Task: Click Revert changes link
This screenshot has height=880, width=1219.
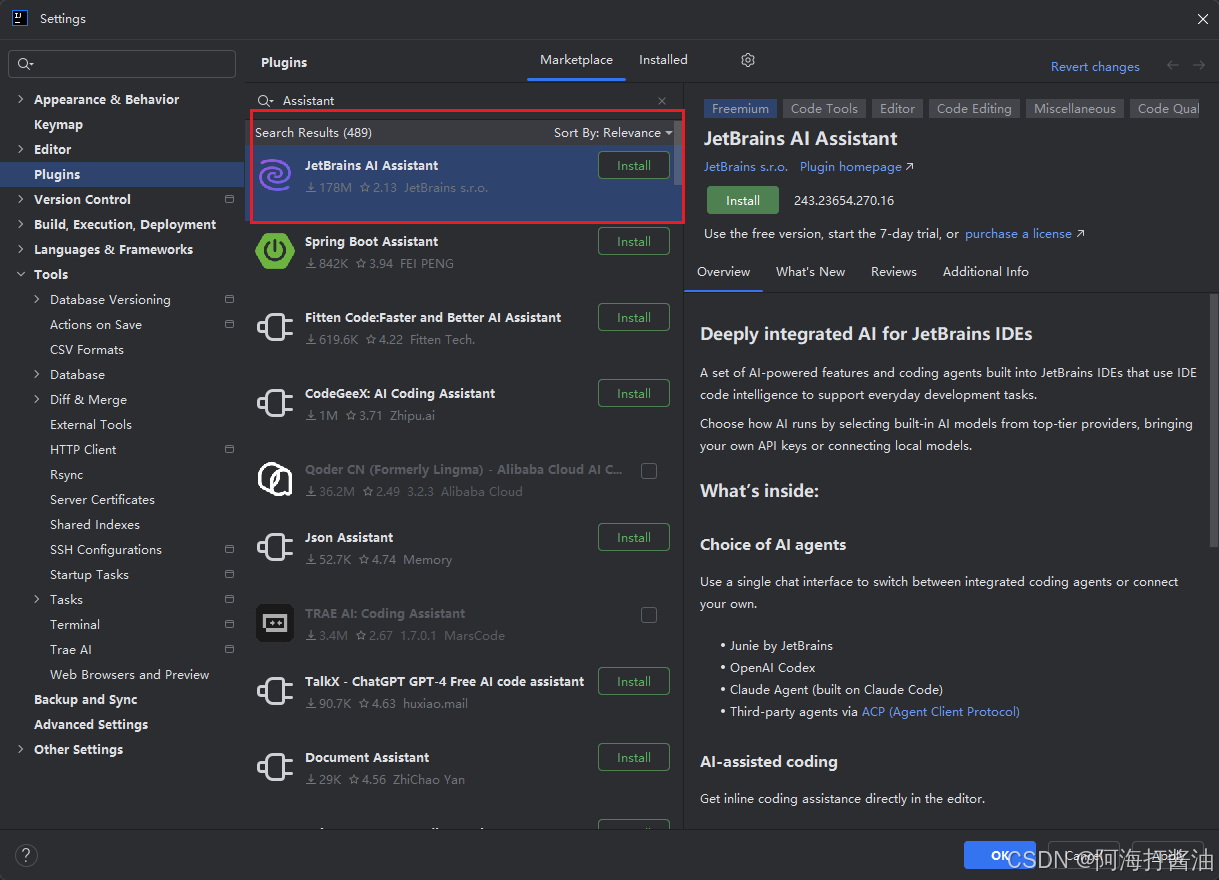Action: click(x=1095, y=67)
